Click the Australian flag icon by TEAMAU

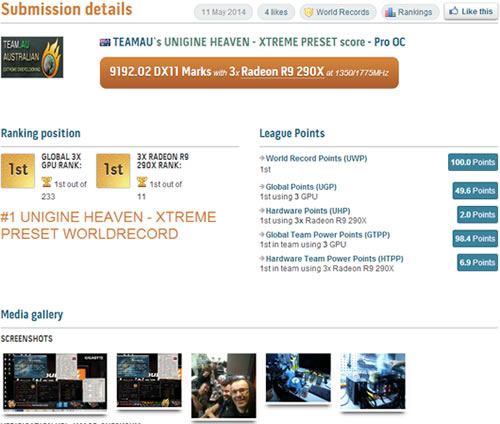point(105,42)
